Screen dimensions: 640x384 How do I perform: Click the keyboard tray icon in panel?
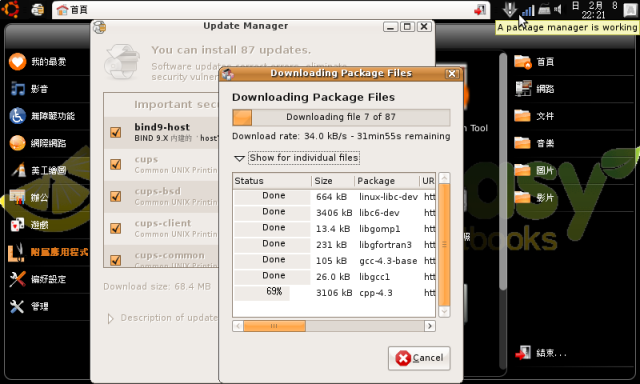click(x=544, y=9)
